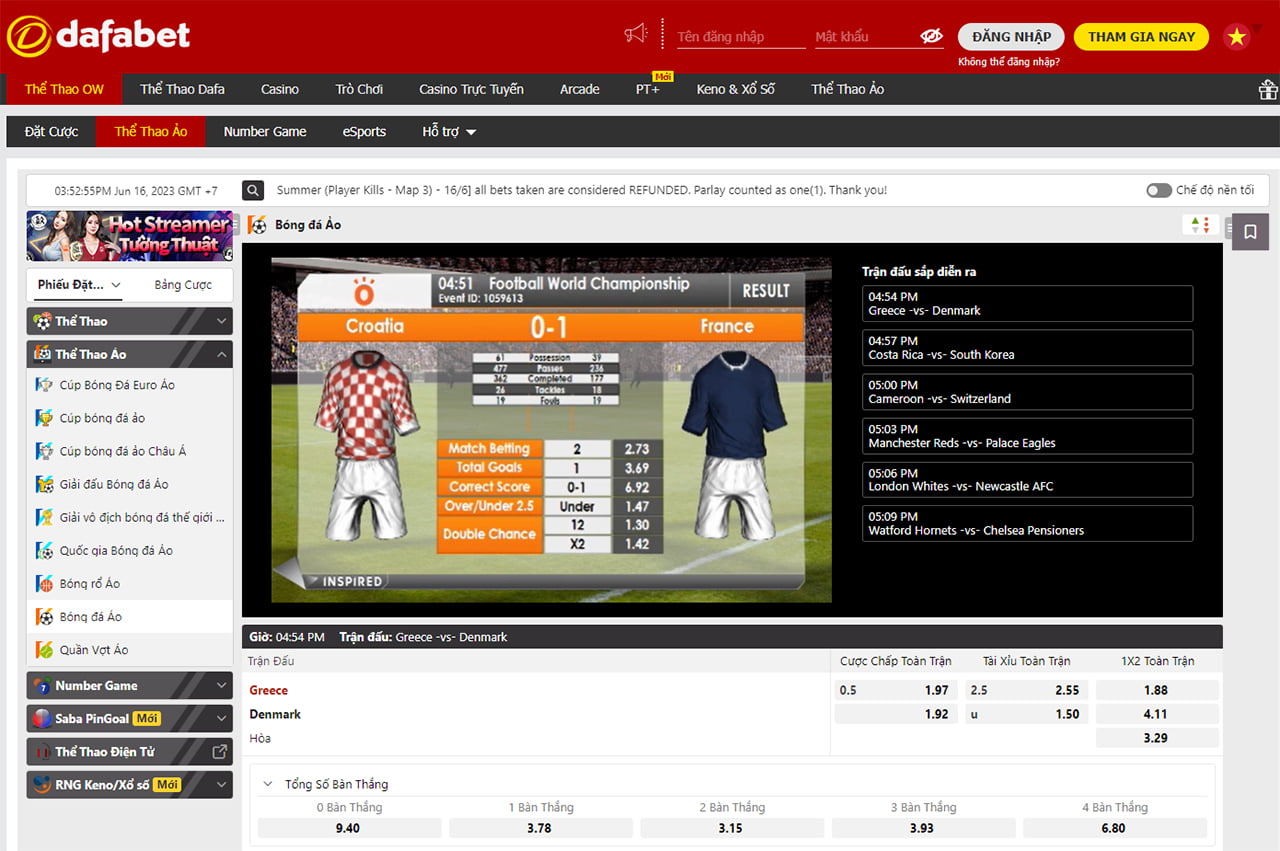Enable Chế độ nền tối dark mode
This screenshot has width=1280, height=851.
(1159, 190)
